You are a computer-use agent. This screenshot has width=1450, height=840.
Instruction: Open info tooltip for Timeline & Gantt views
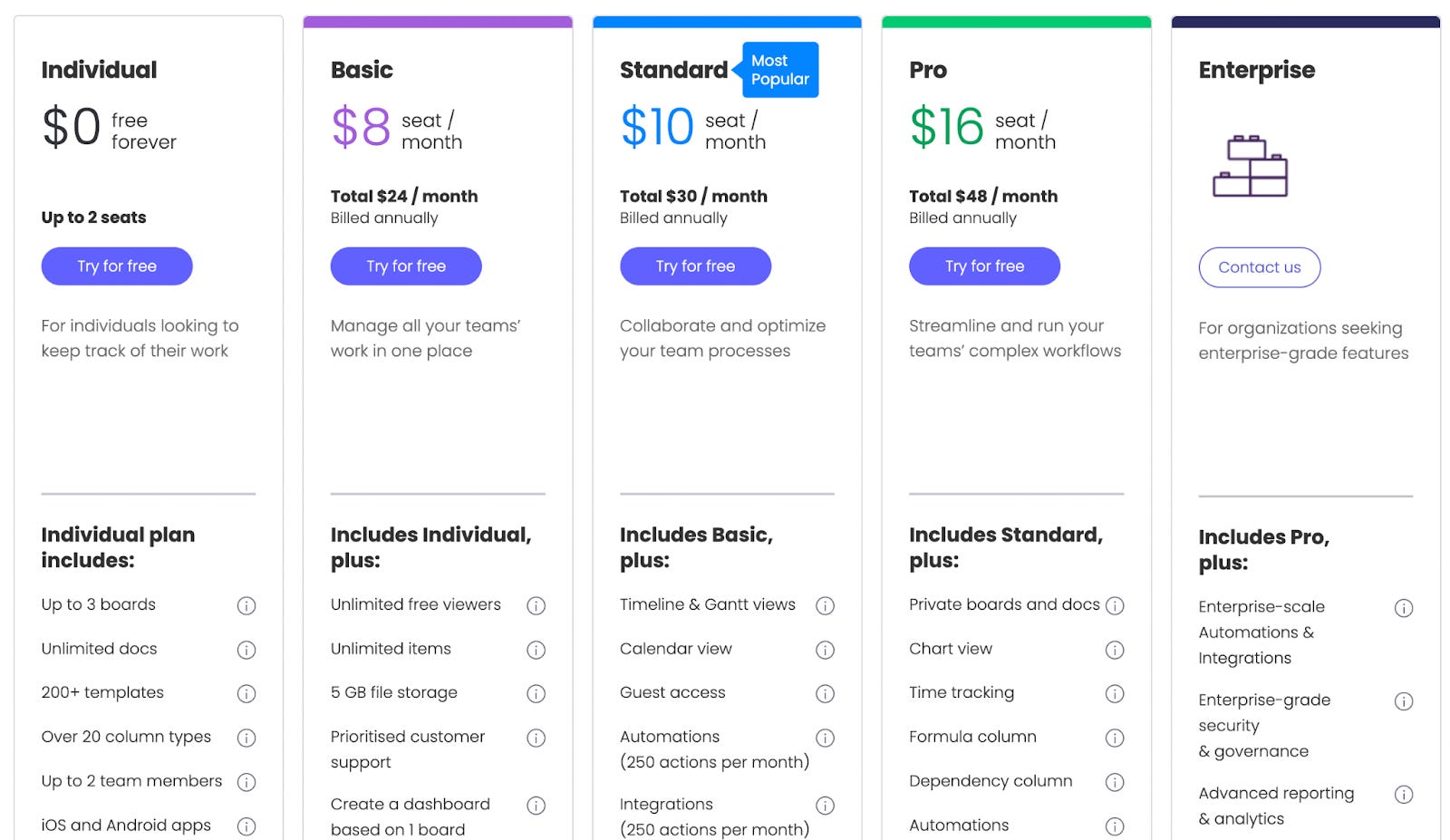[x=825, y=605]
